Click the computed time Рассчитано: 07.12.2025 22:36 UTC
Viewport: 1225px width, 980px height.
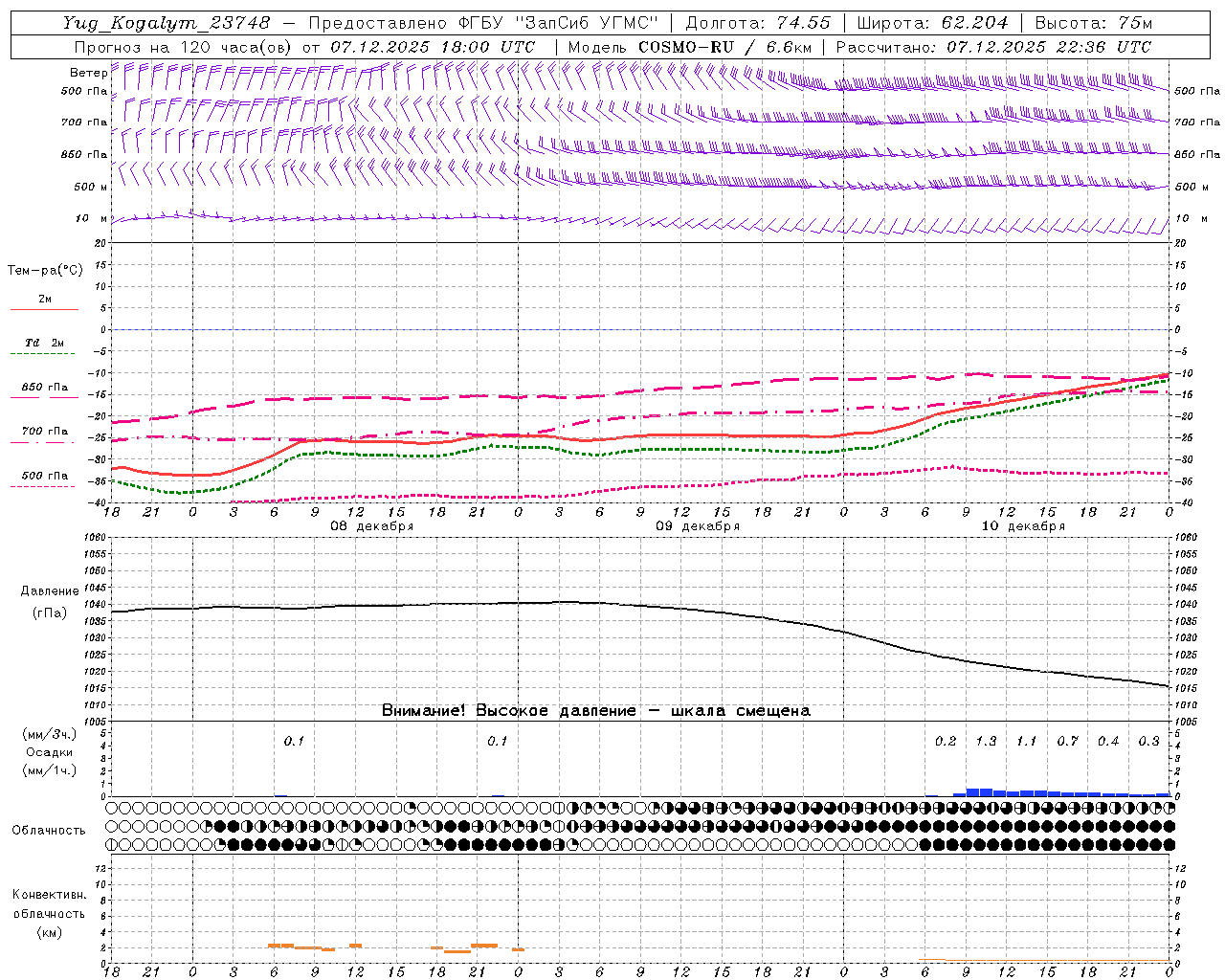pos(993,47)
